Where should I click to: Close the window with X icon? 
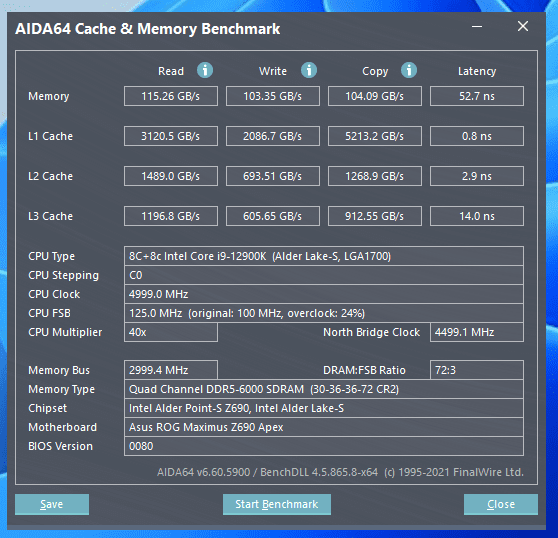pyautogui.click(x=523, y=26)
